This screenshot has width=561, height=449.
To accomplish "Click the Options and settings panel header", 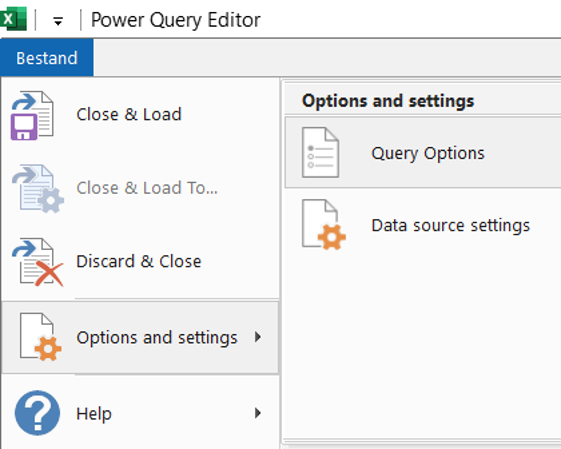I will [388, 101].
